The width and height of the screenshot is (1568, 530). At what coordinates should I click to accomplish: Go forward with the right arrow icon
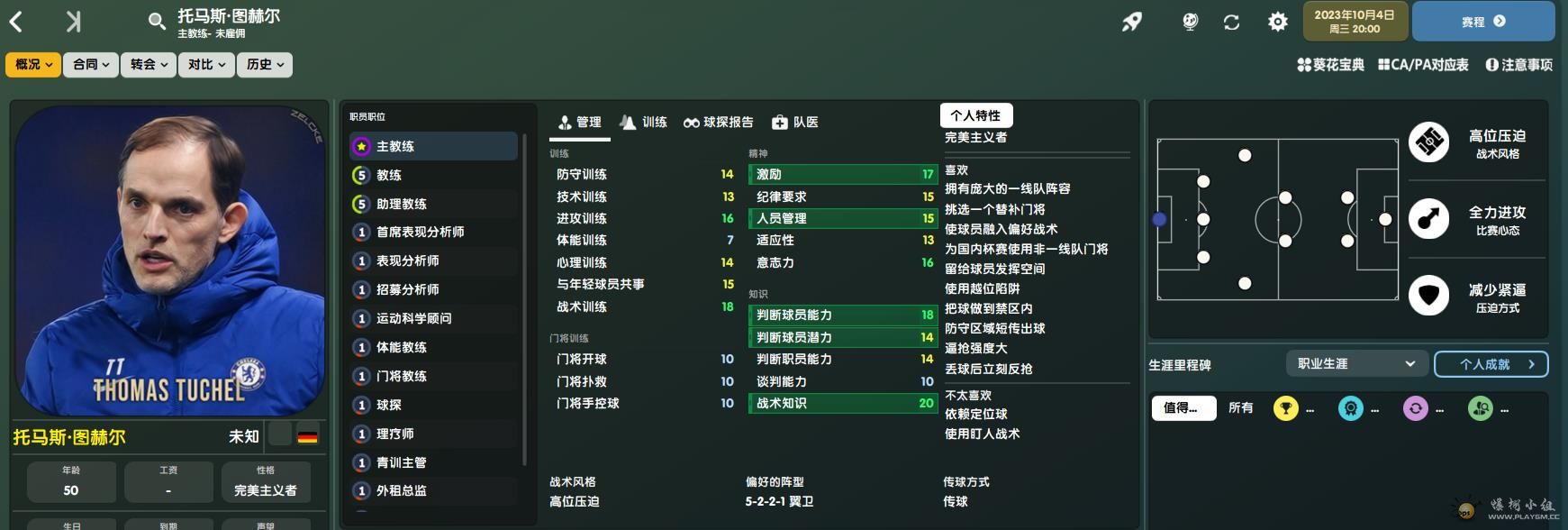[74, 22]
